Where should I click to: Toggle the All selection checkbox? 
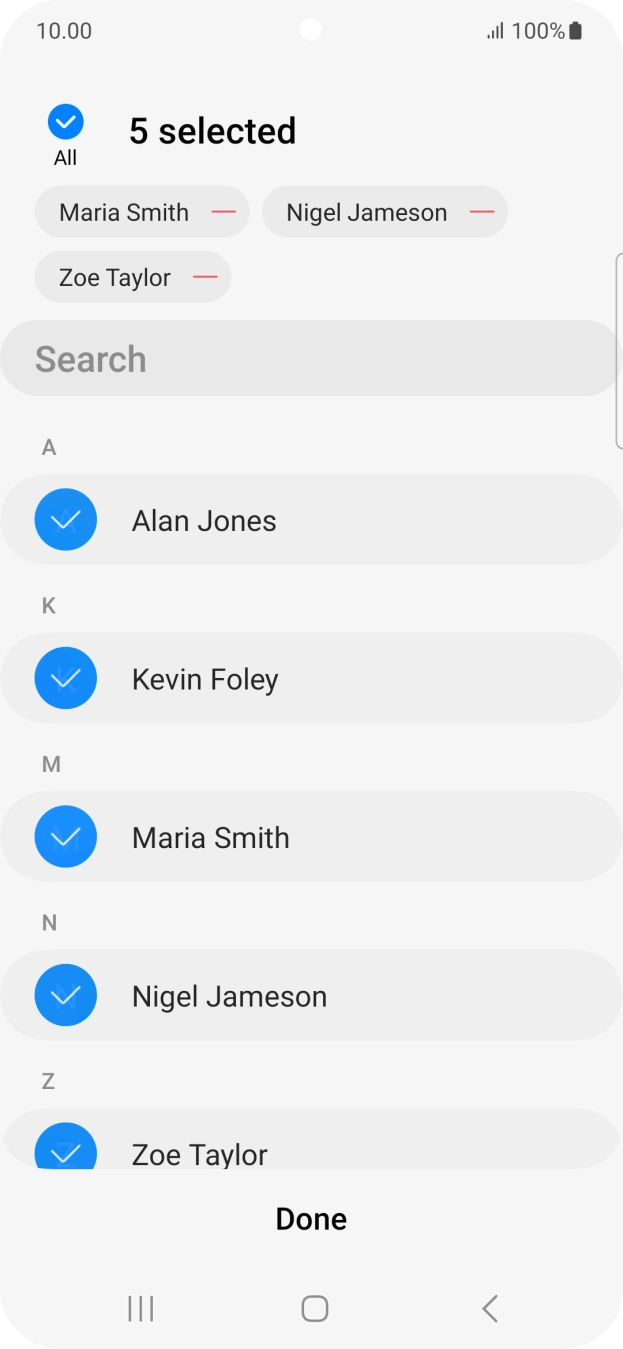[66, 123]
